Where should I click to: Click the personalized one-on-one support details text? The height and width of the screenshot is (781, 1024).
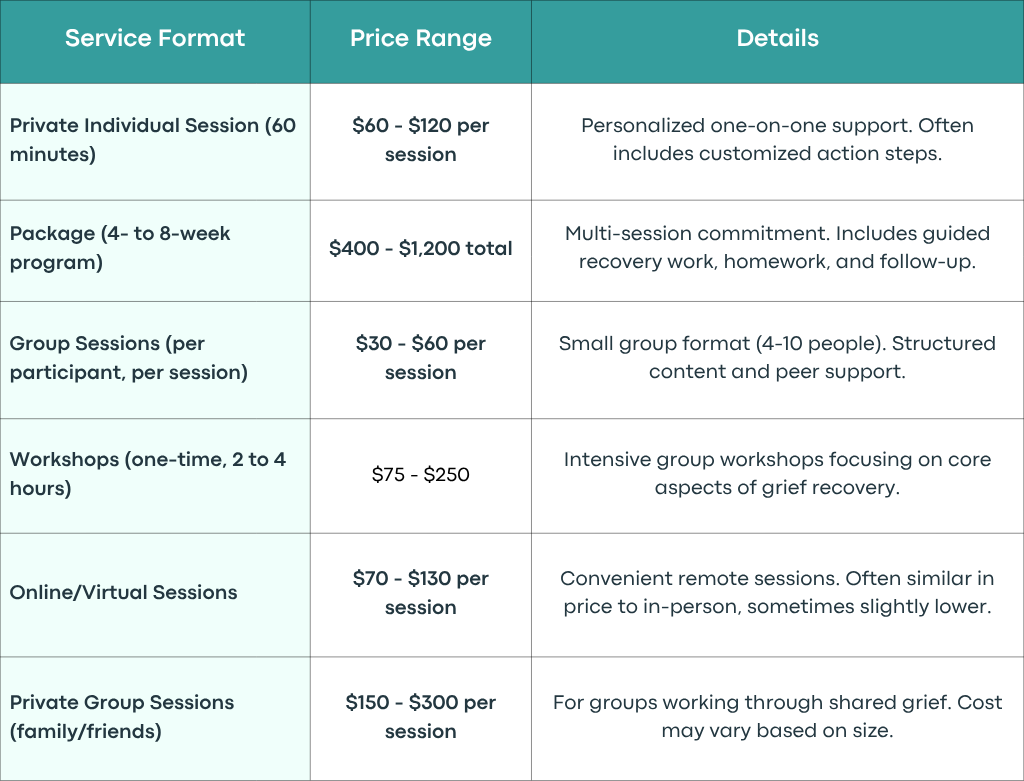pyautogui.click(x=777, y=139)
